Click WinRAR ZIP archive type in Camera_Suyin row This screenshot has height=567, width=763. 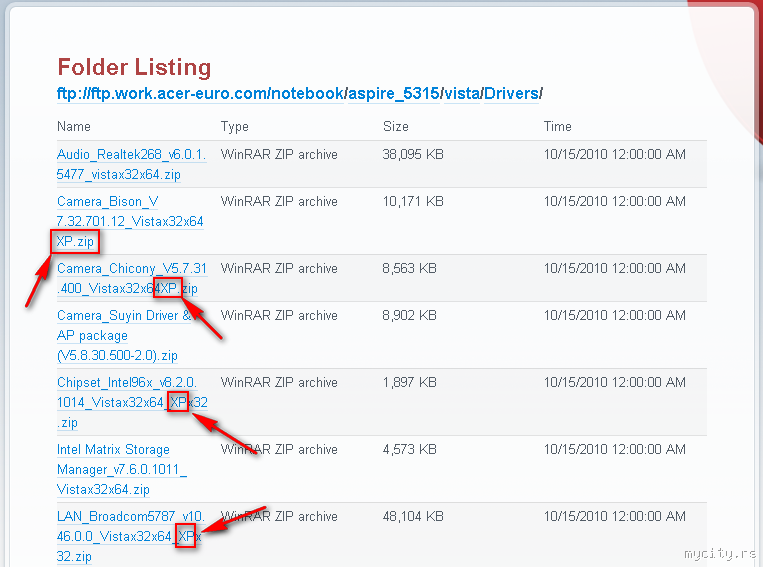coord(279,315)
